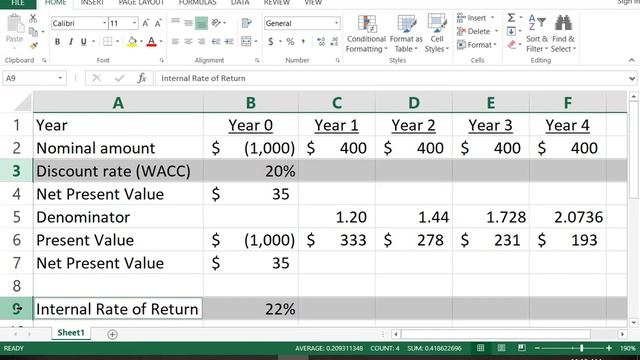Screen dimensions: 640x360
Task: Click the Increase Indent icon
Action: [x=229, y=42]
